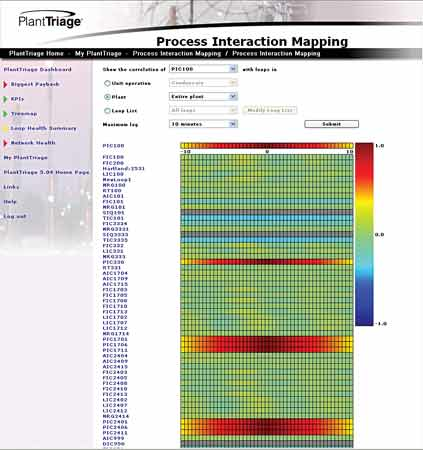Open the PlantTriage Dashboard sidebar link
The height and width of the screenshot is (450, 423).
pyautogui.click(x=38, y=70)
